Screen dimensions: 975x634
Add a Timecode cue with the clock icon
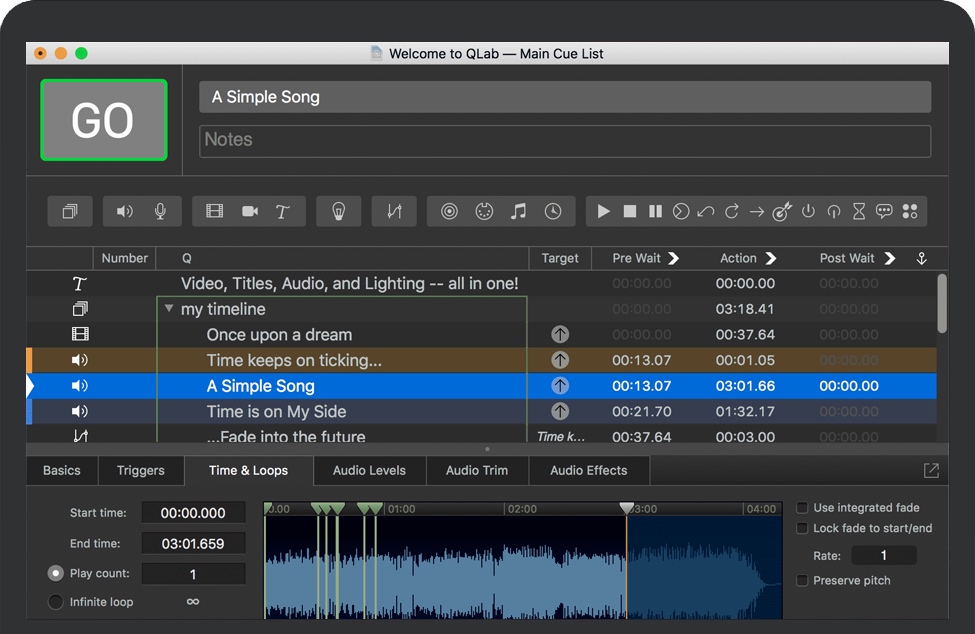(x=553, y=211)
